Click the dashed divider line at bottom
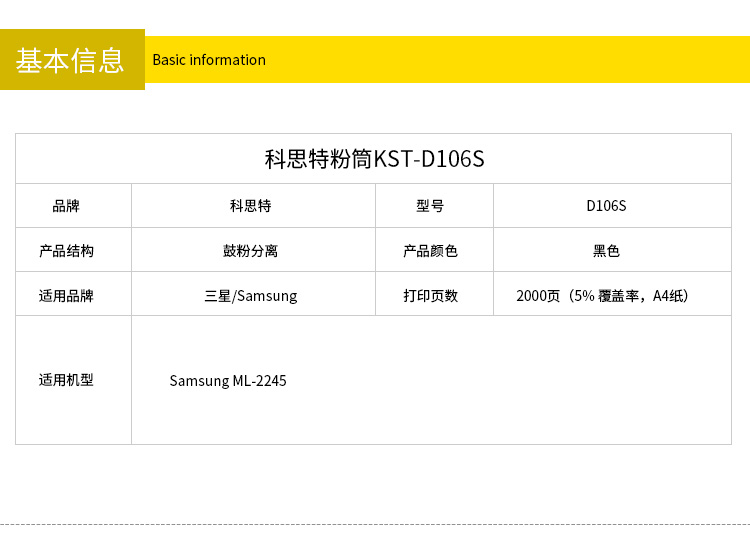The image size is (750, 533). (375, 524)
